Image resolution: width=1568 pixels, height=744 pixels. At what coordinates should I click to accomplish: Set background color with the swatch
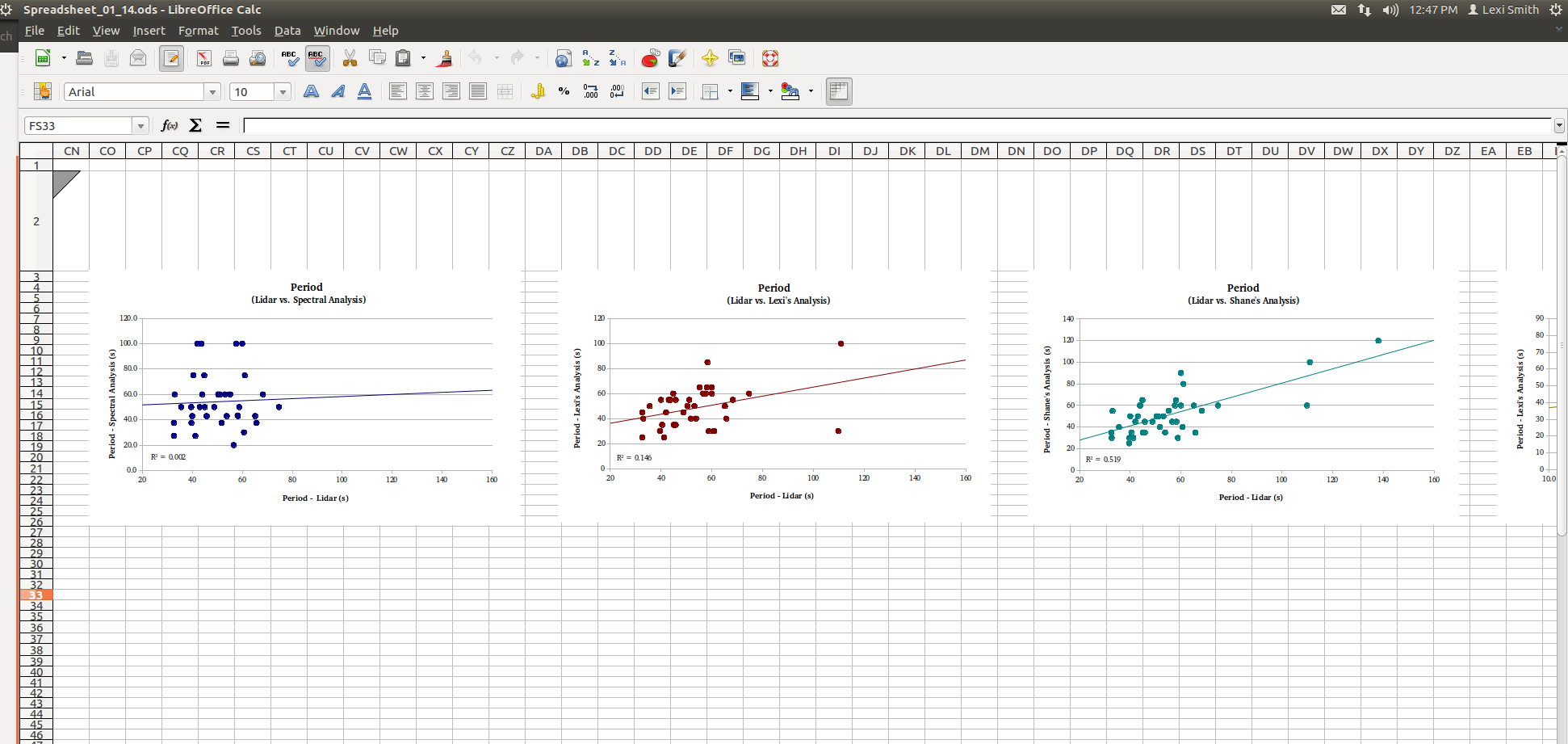(750, 91)
